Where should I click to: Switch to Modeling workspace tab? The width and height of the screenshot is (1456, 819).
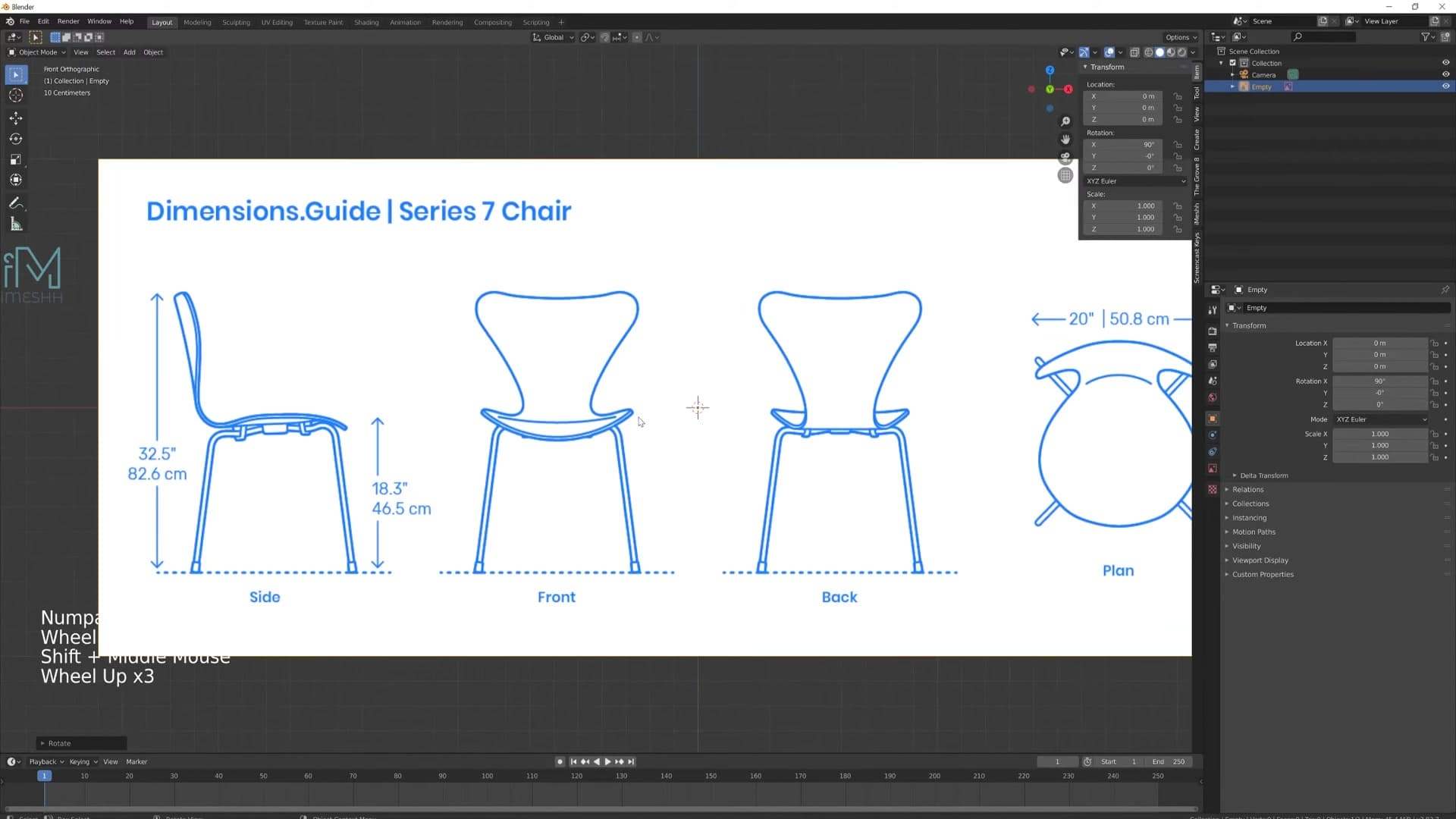click(x=197, y=22)
